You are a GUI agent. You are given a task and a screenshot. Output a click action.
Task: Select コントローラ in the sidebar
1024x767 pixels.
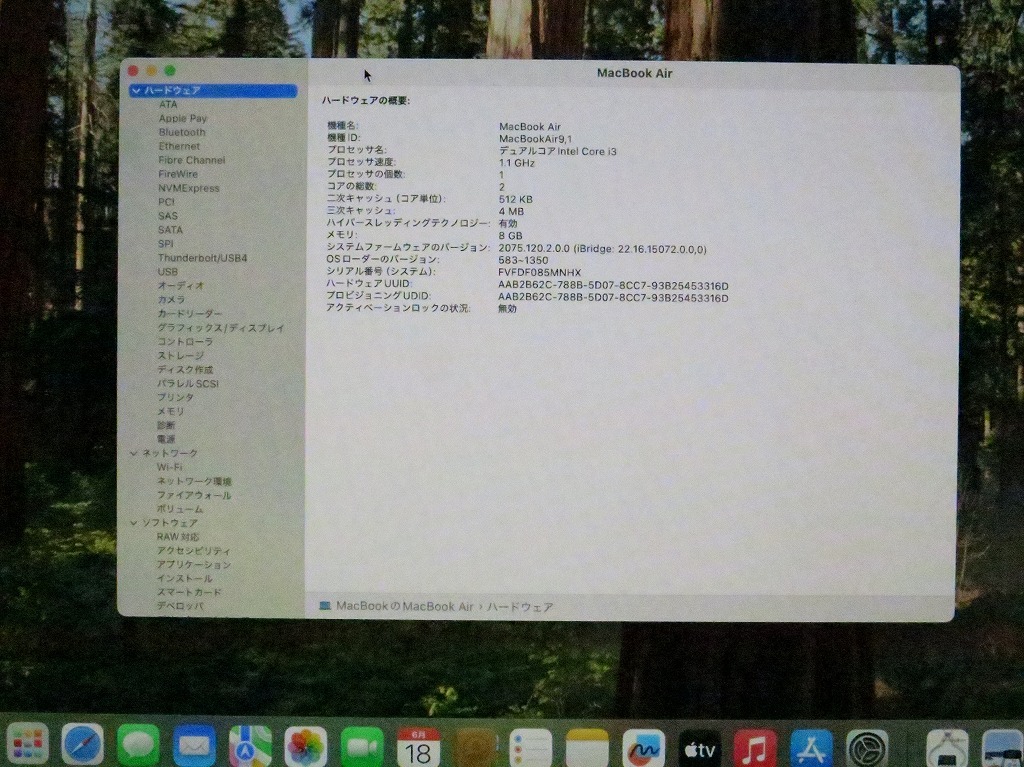(x=185, y=342)
